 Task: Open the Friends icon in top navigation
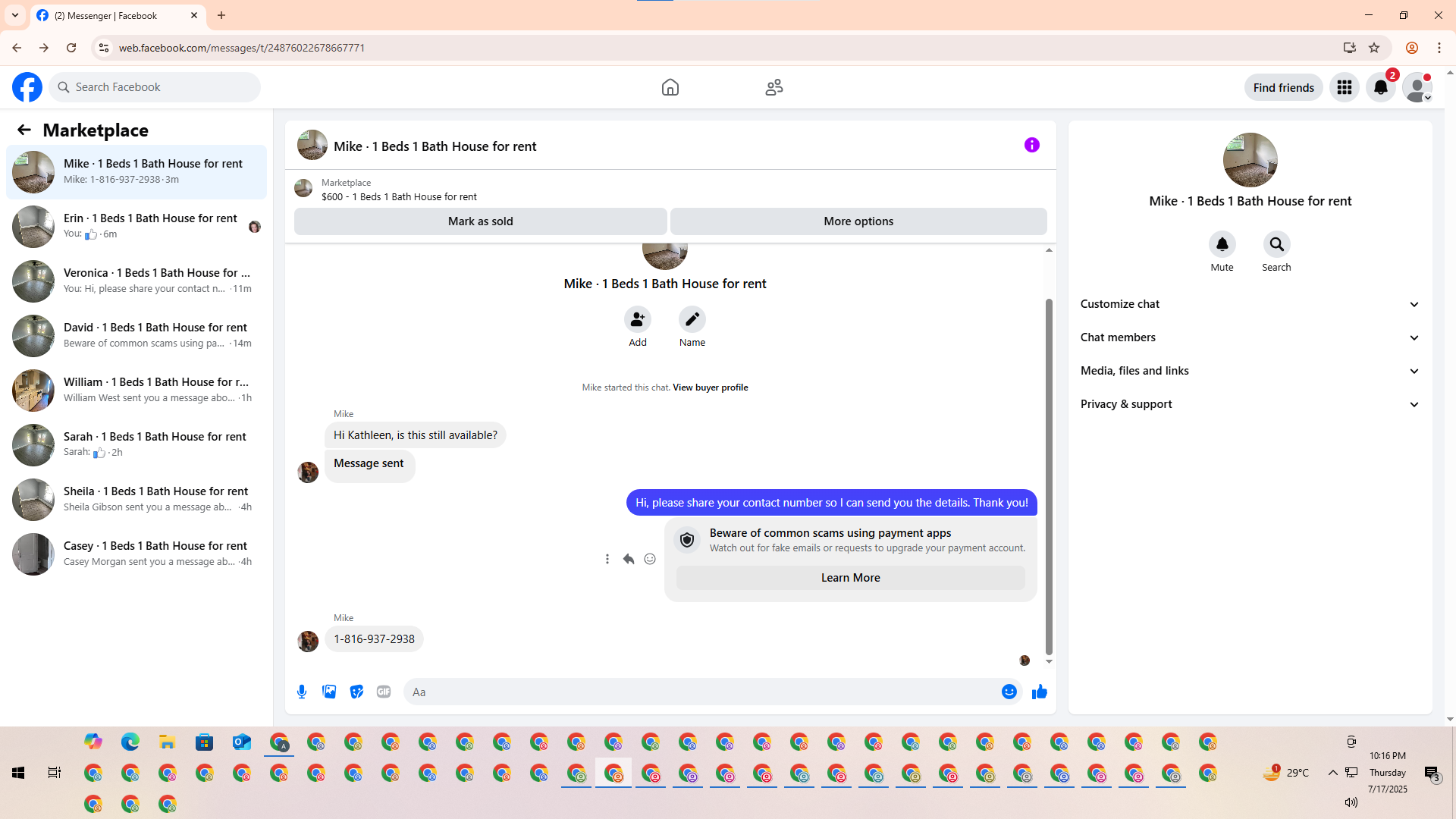point(774,87)
